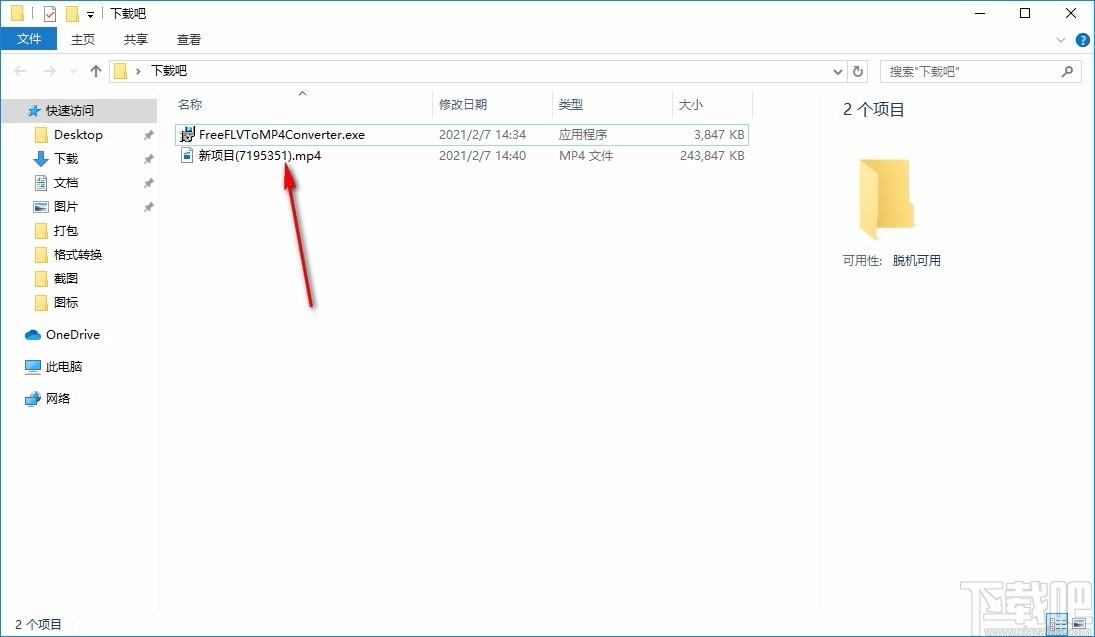Click the window folder icon in title bar

[x=17, y=13]
